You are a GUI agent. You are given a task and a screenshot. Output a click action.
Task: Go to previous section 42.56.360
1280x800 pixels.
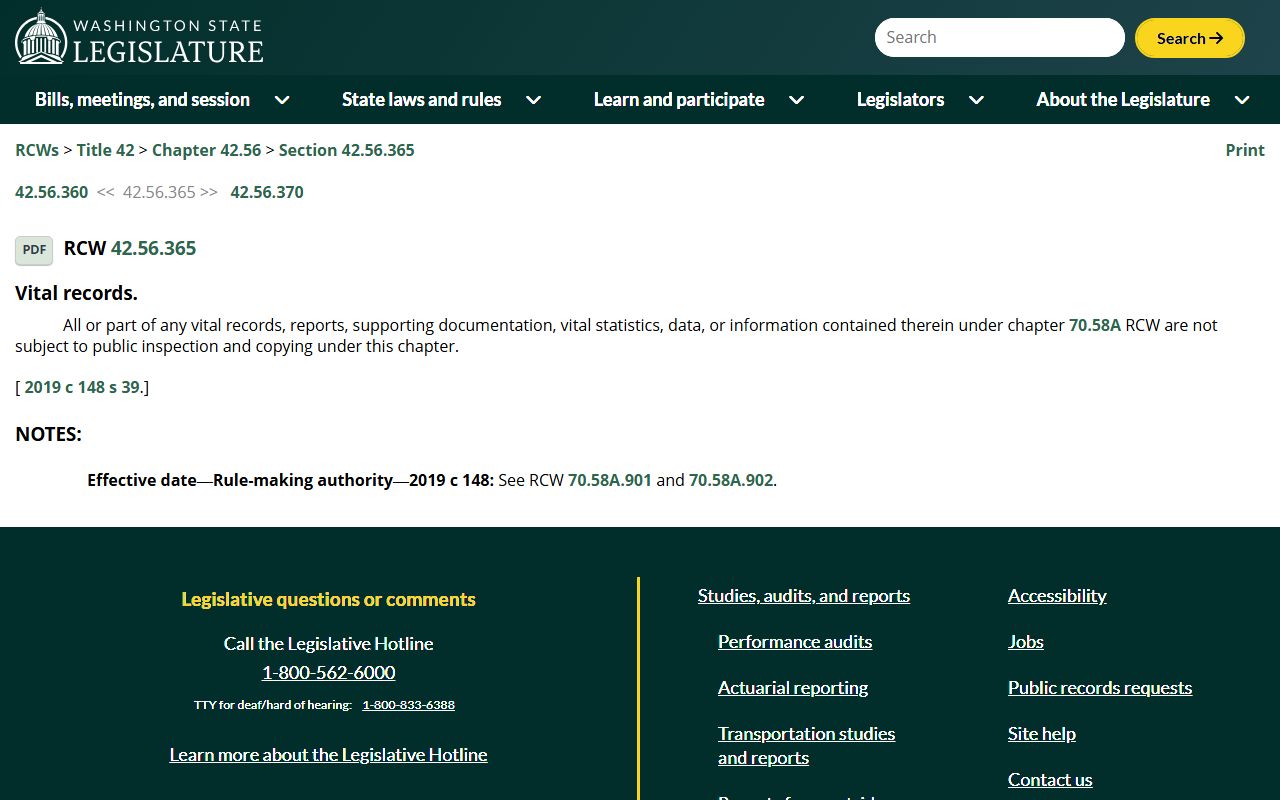pyautogui.click(x=51, y=192)
